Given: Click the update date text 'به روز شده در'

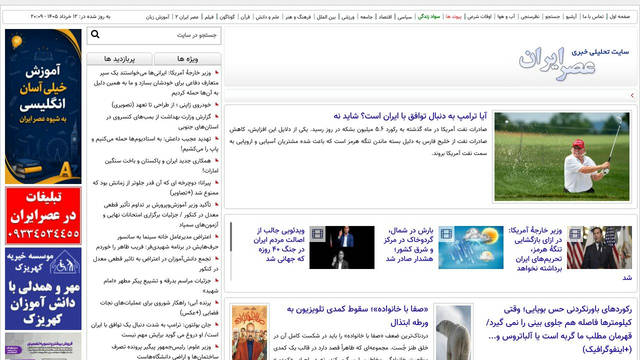Looking at the screenshot, I should (x=70, y=17).
